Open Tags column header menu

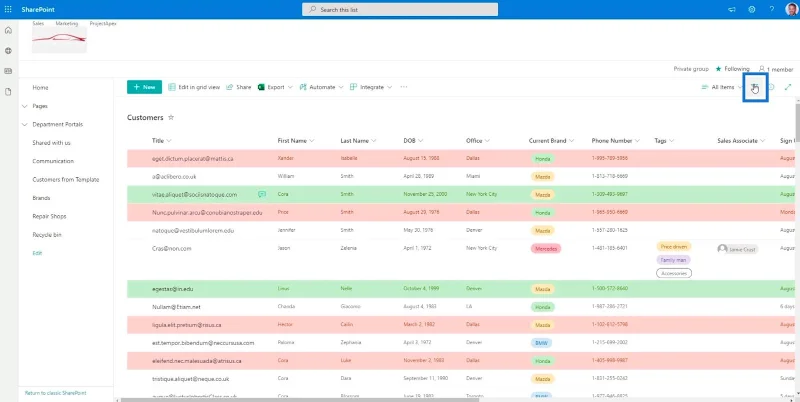(664, 141)
